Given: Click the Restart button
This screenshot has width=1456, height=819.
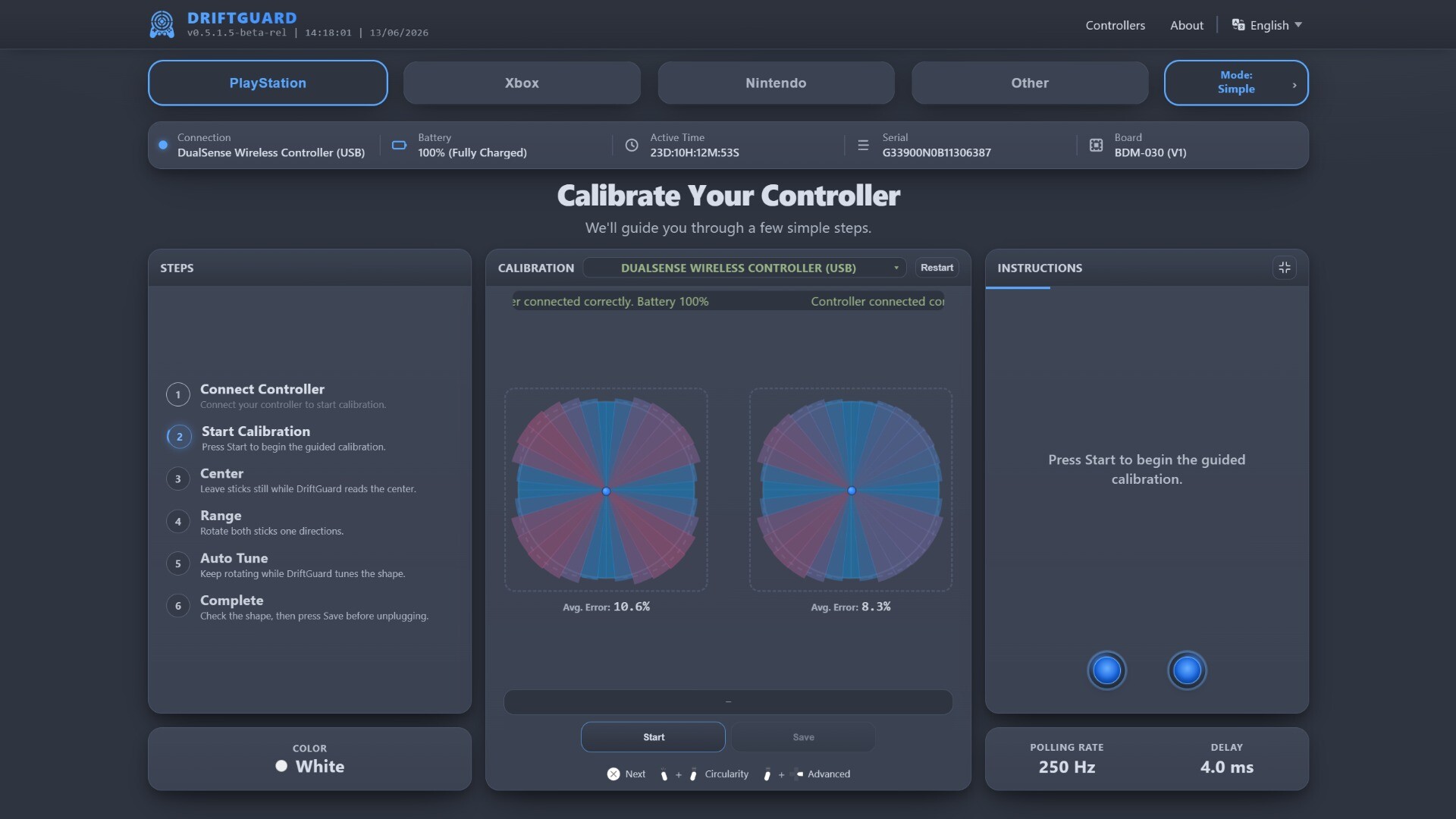Looking at the screenshot, I should coord(937,268).
